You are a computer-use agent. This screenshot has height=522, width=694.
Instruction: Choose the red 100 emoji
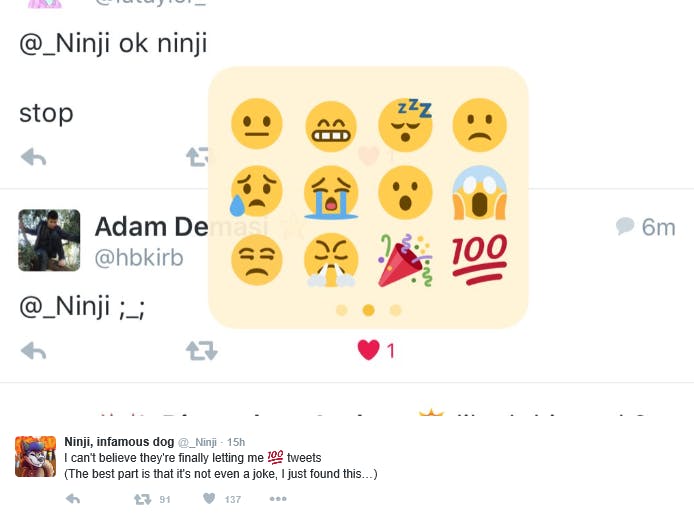click(x=480, y=259)
